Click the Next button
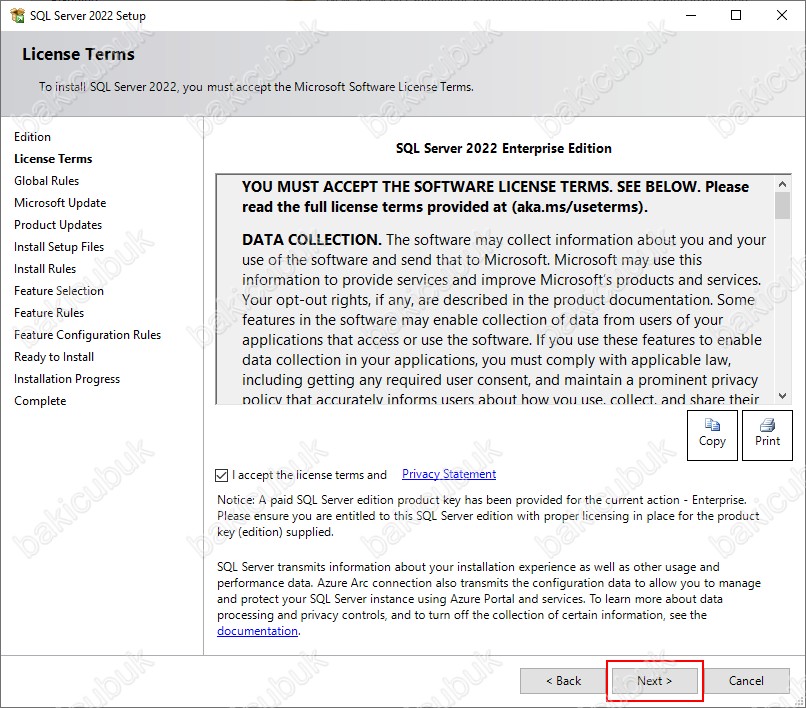The width and height of the screenshot is (806, 708). pyautogui.click(x=654, y=681)
